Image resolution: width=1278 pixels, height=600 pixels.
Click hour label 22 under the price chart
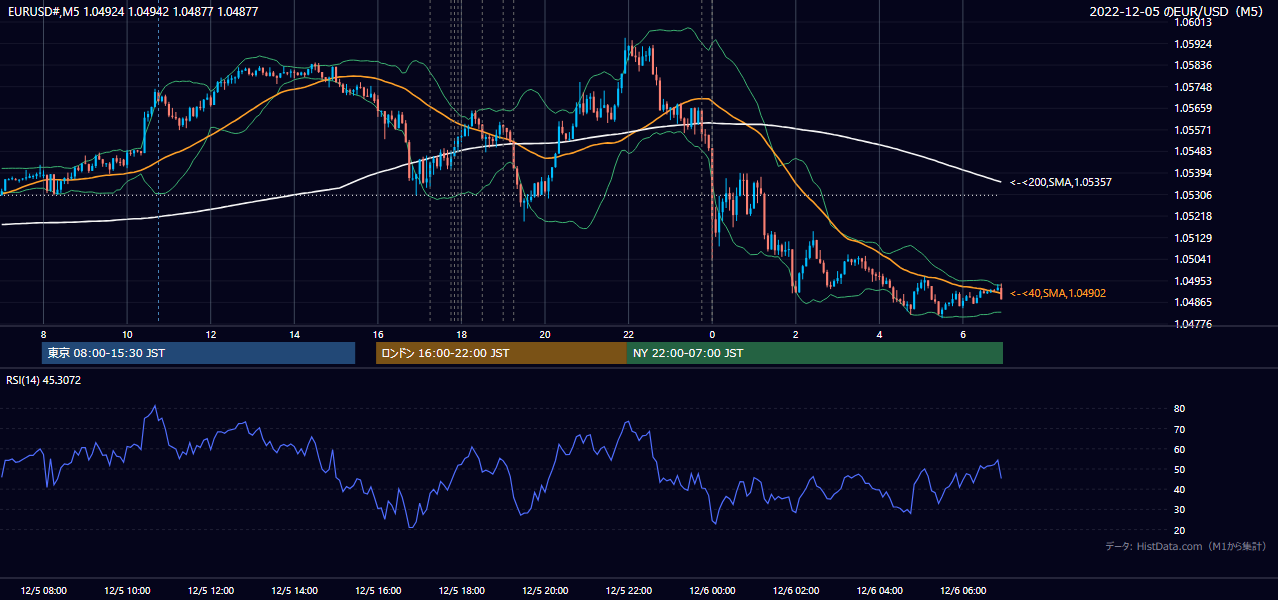pos(628,334)
